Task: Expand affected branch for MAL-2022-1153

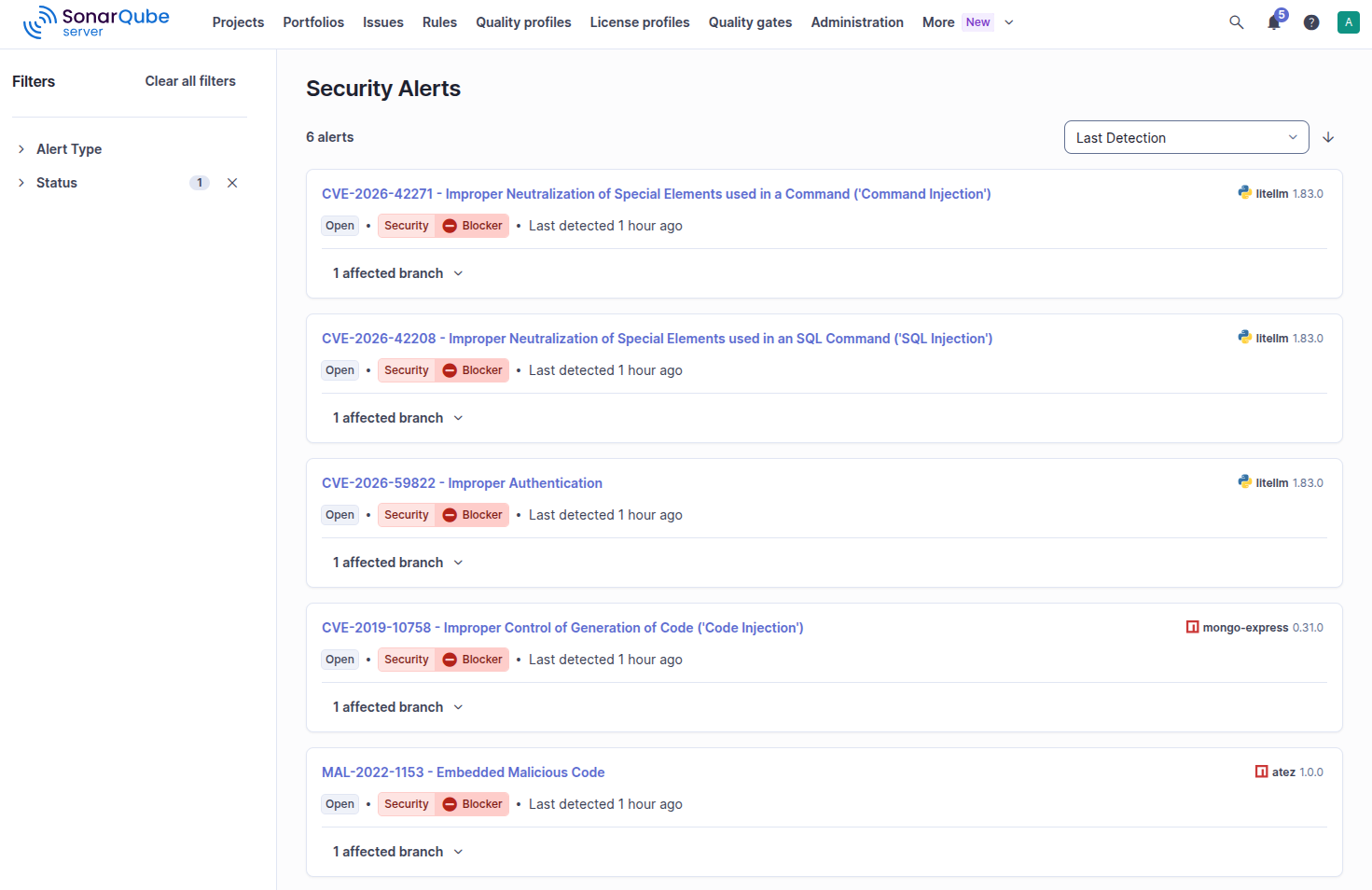Action: (398, 852)
